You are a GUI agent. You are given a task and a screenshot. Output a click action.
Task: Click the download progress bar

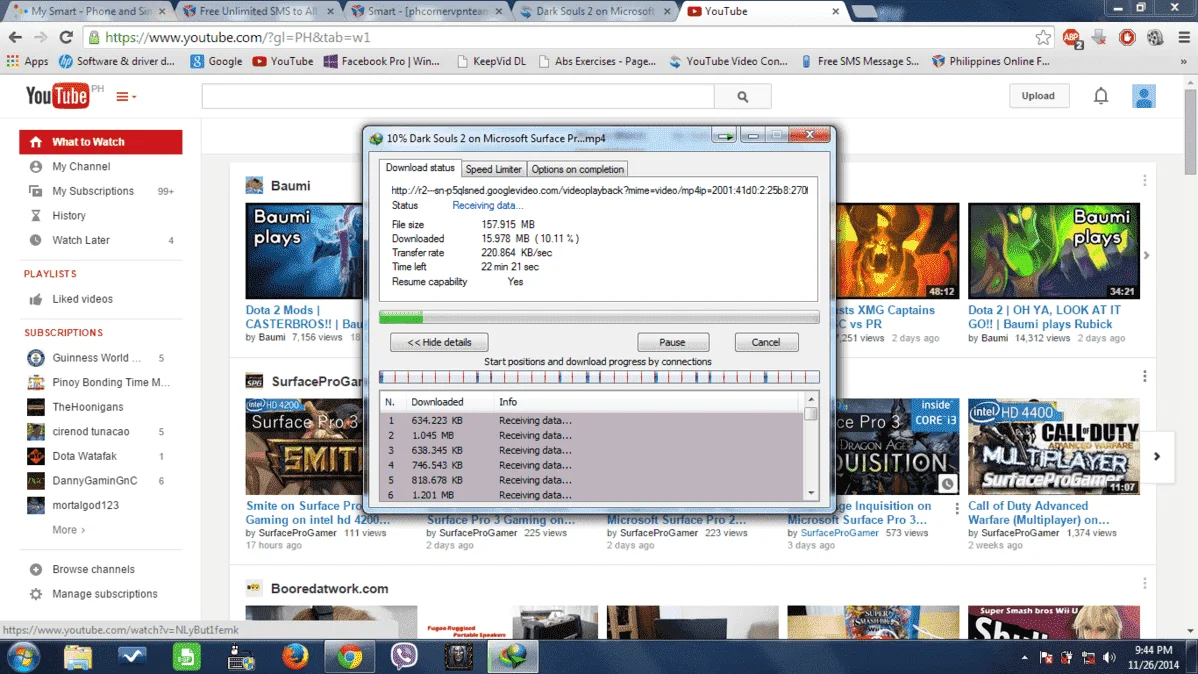[599, 317]
